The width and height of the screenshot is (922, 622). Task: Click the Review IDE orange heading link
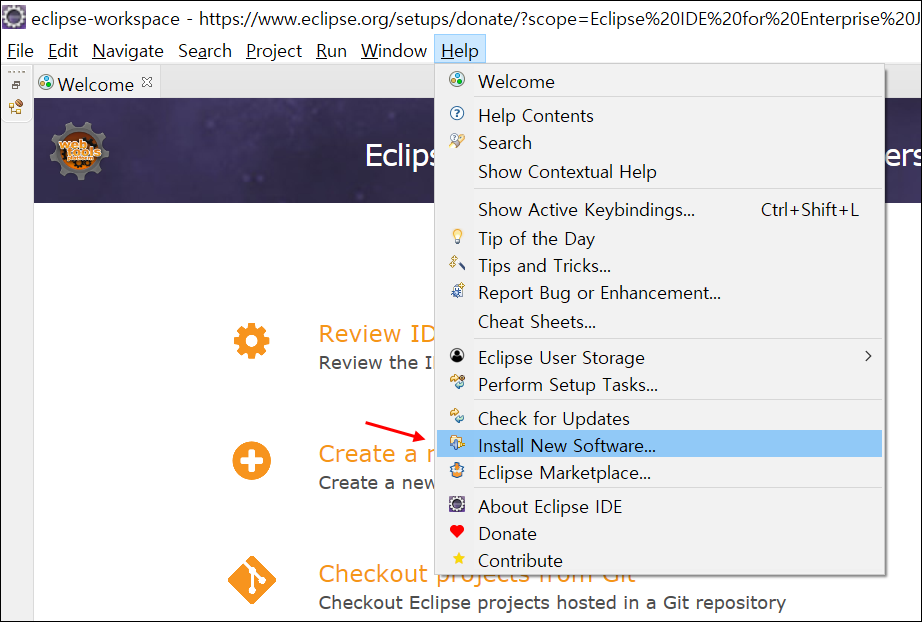tap(376, 334)
